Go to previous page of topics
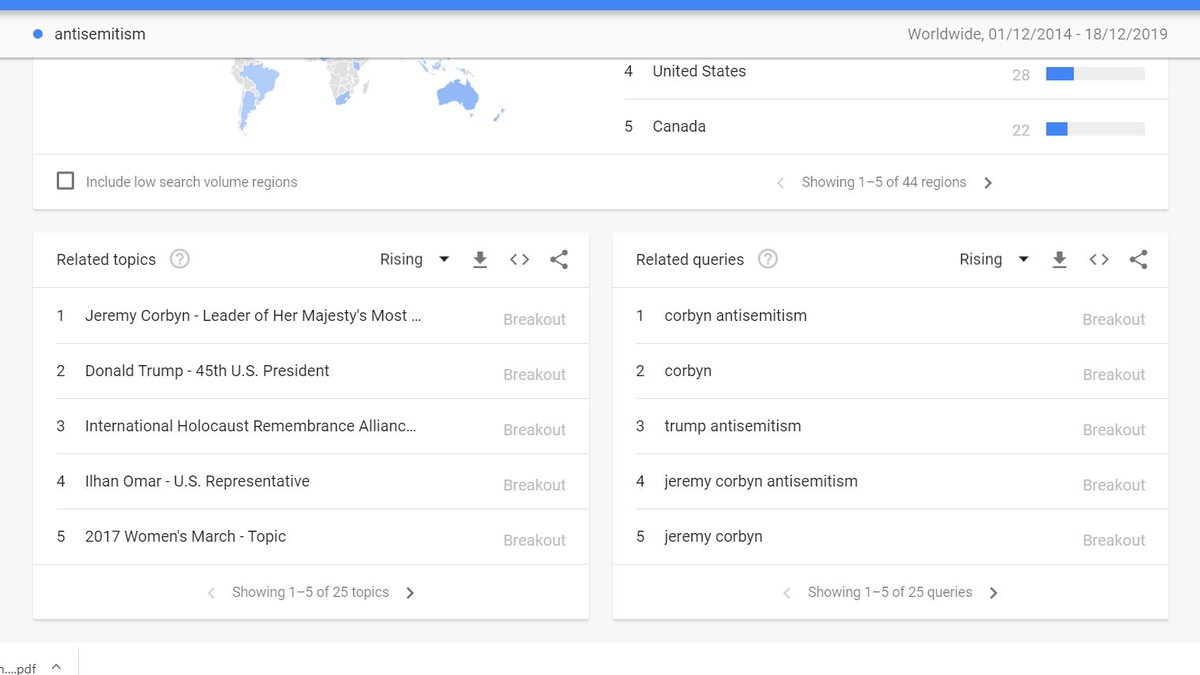This screenshot has width=1200, height=675. (211, 593)
